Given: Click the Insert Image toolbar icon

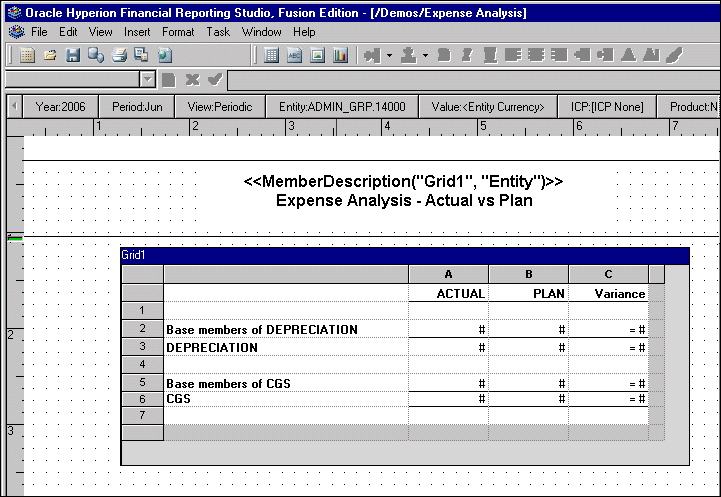Looking at the screenshot, I should click(317, 56).
